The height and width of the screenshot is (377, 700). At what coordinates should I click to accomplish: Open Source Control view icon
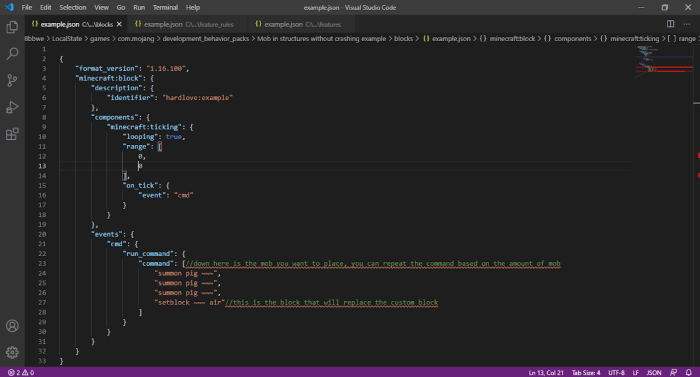click(x=12, y=80)
